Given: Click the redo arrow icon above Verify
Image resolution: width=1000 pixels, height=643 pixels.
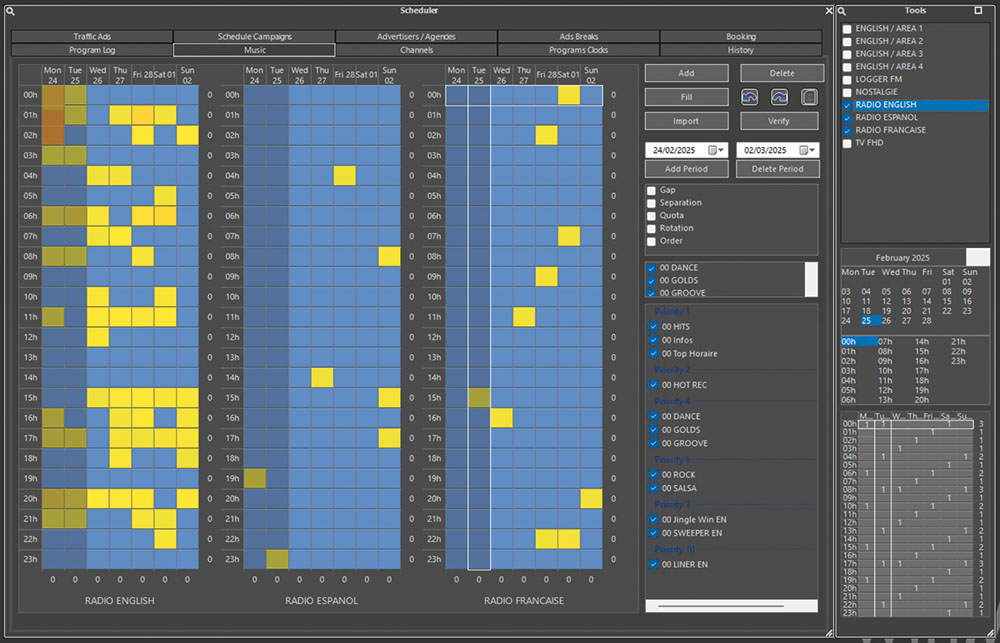Looking at the screenshot, I should coord(780,97).
